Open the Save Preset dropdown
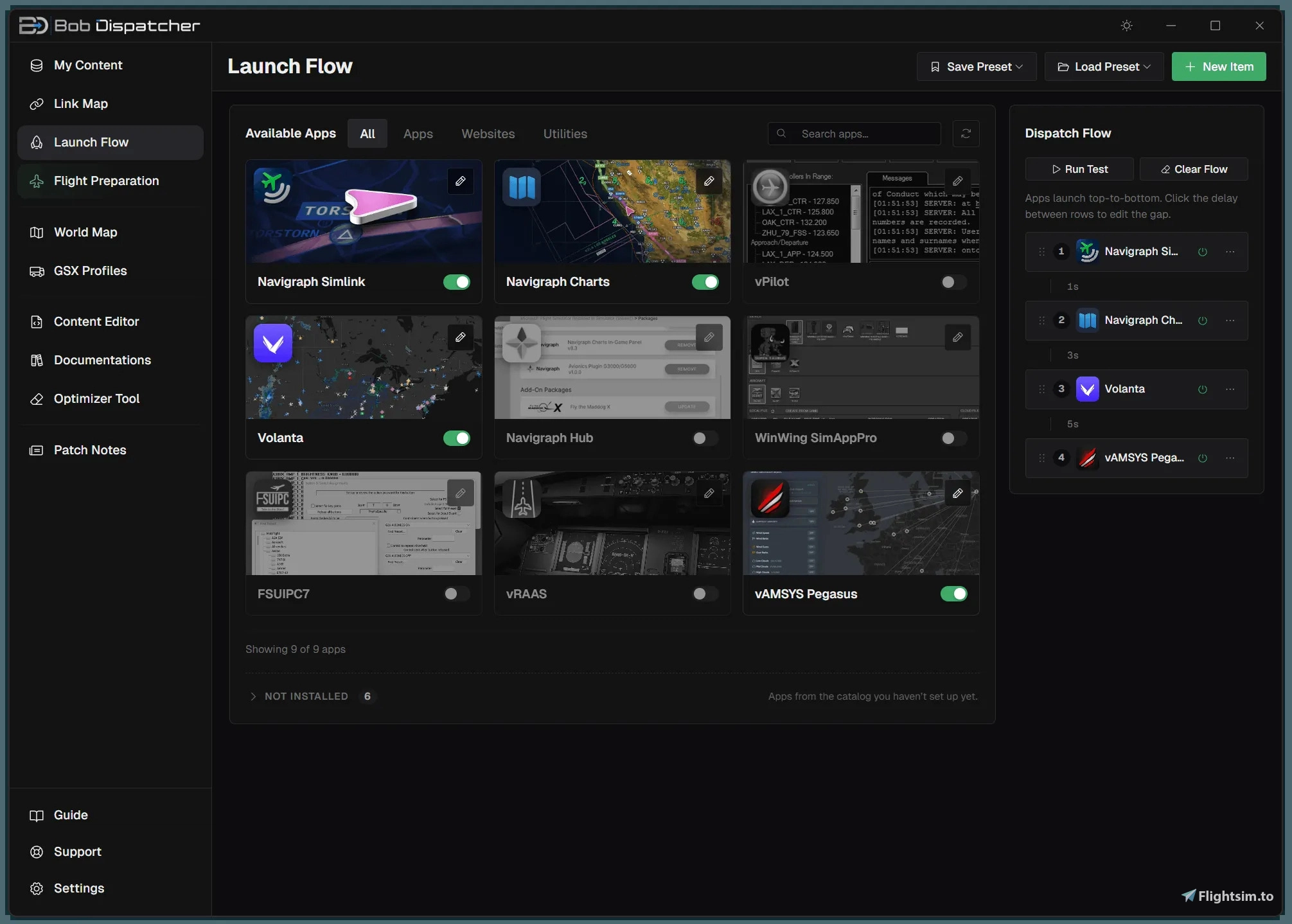Screen dimensions: 1292x924 [977, 67]
